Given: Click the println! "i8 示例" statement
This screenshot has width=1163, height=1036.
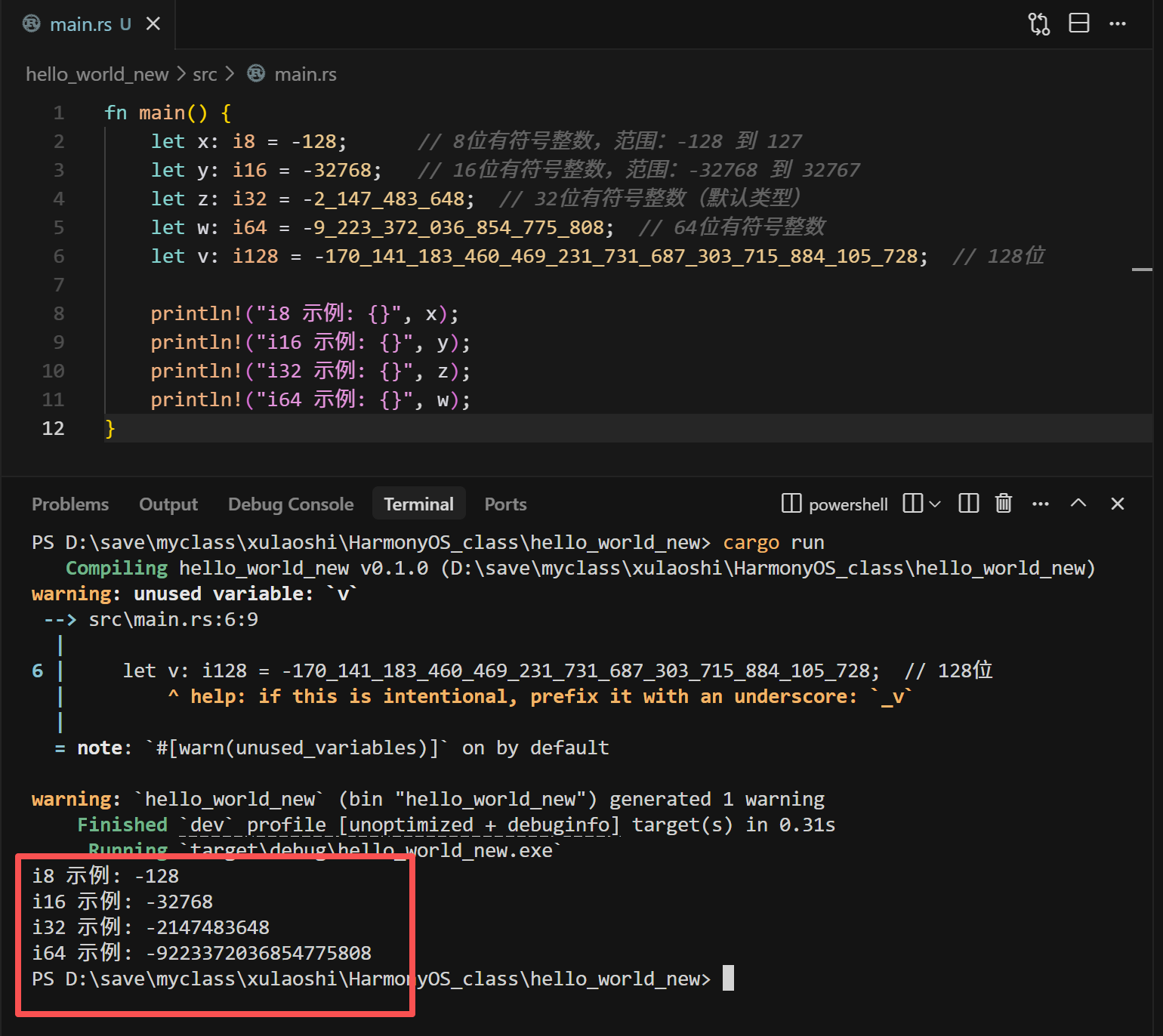Looking at the screenshot, I should point(304,314).
